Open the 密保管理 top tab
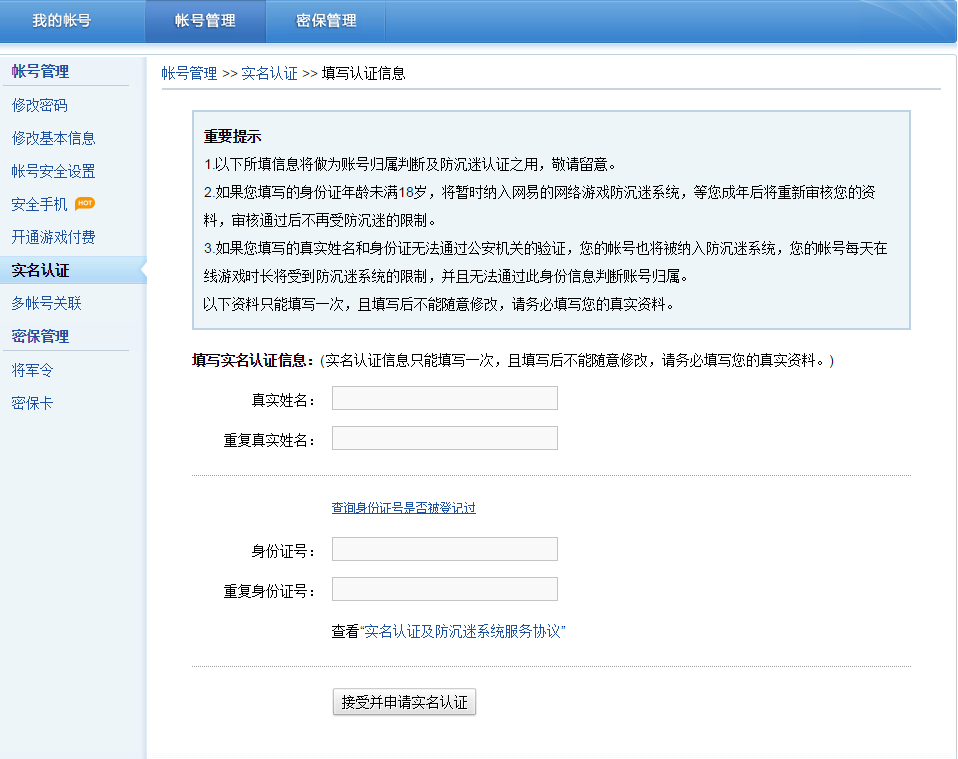 tap(326, 21)
